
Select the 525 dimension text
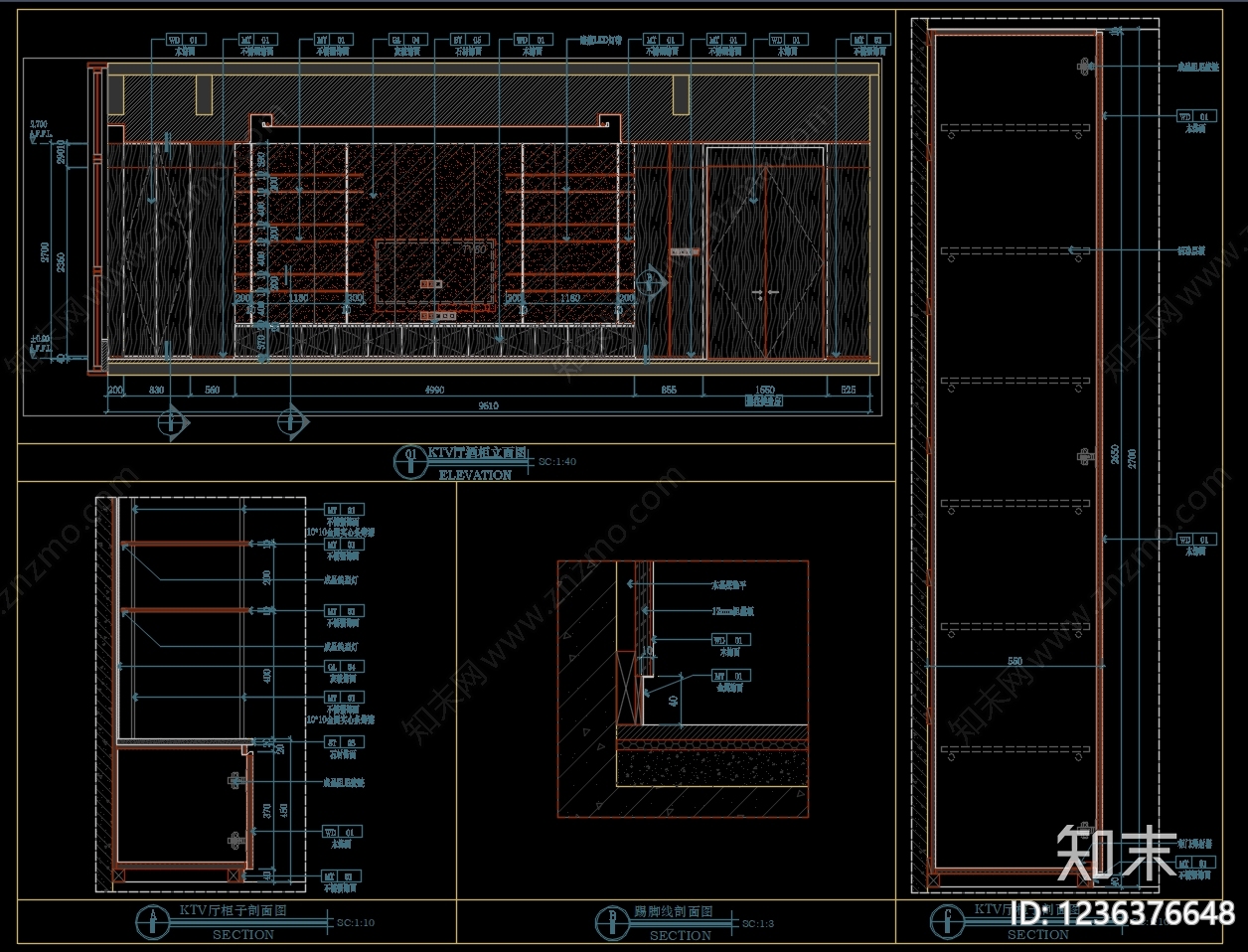(x=848, y=391)
